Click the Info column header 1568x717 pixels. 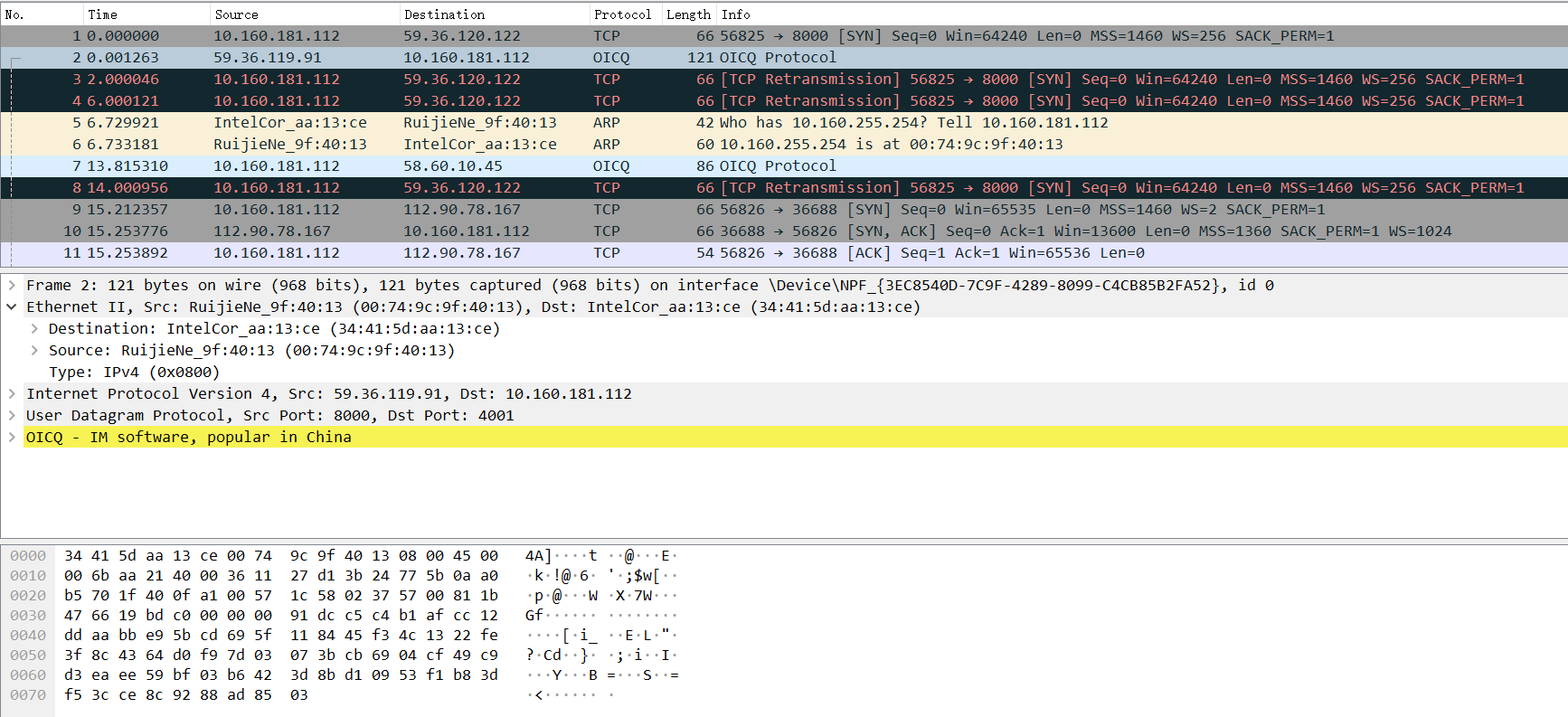pos(1143,14)
